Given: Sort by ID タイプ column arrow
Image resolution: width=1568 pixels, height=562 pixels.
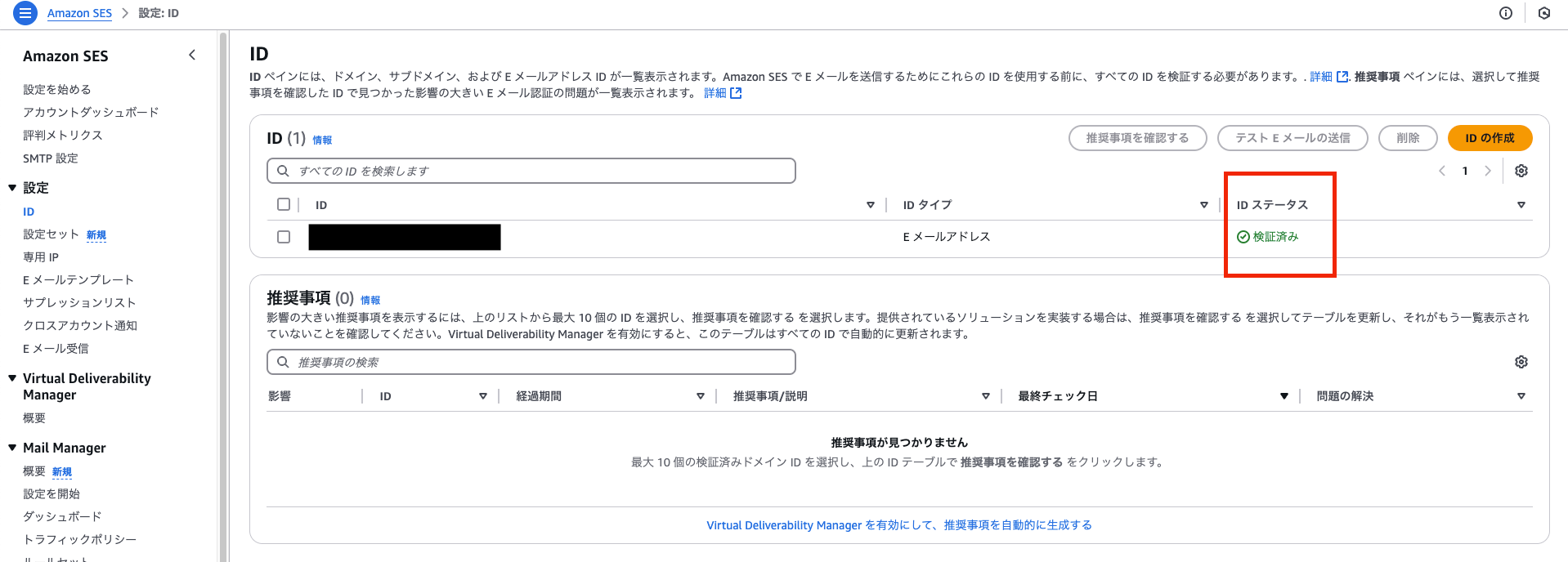Looking at the screenshot, I should click(x=1203, y=205).
